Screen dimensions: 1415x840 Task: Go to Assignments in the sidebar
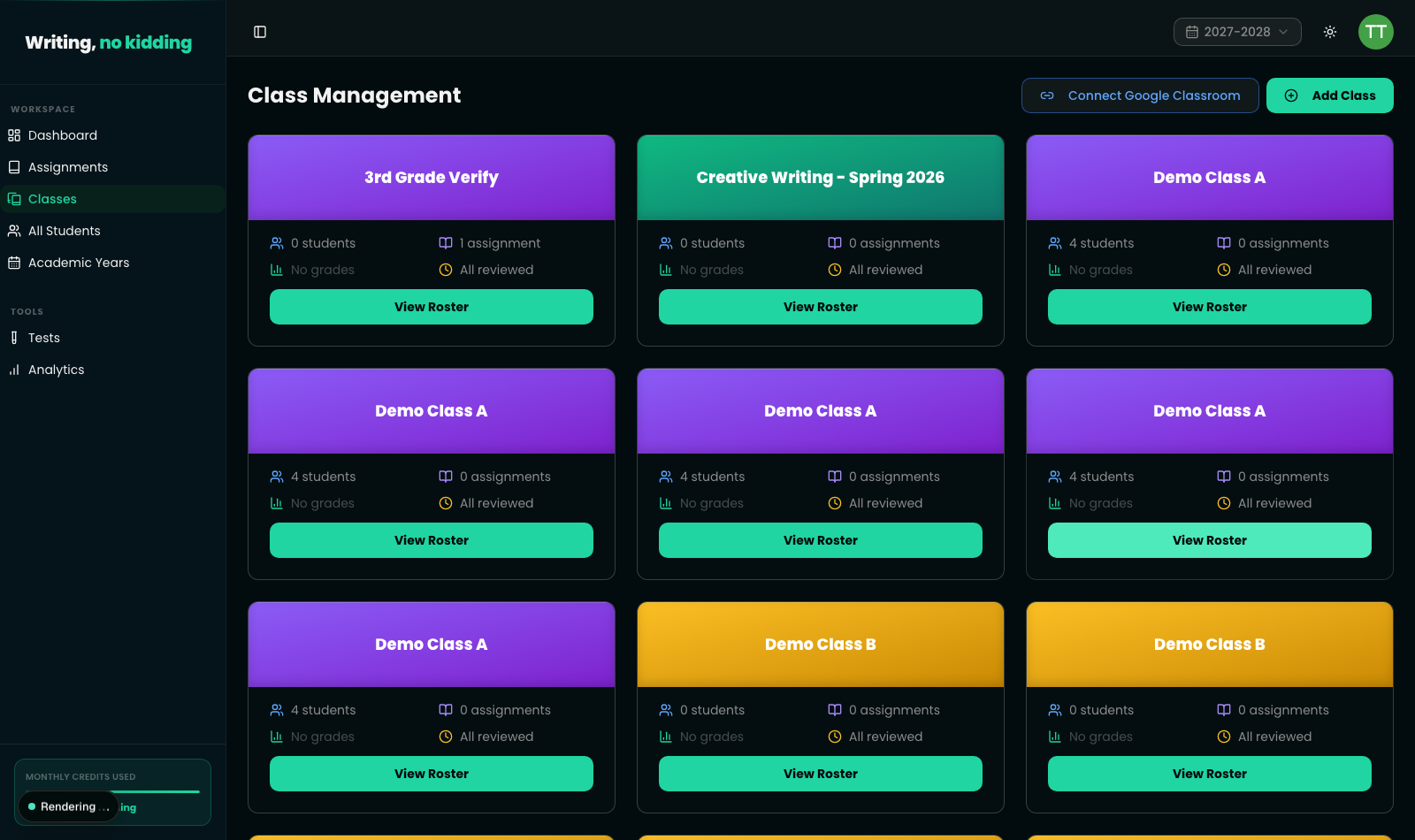tap(113, 167)
